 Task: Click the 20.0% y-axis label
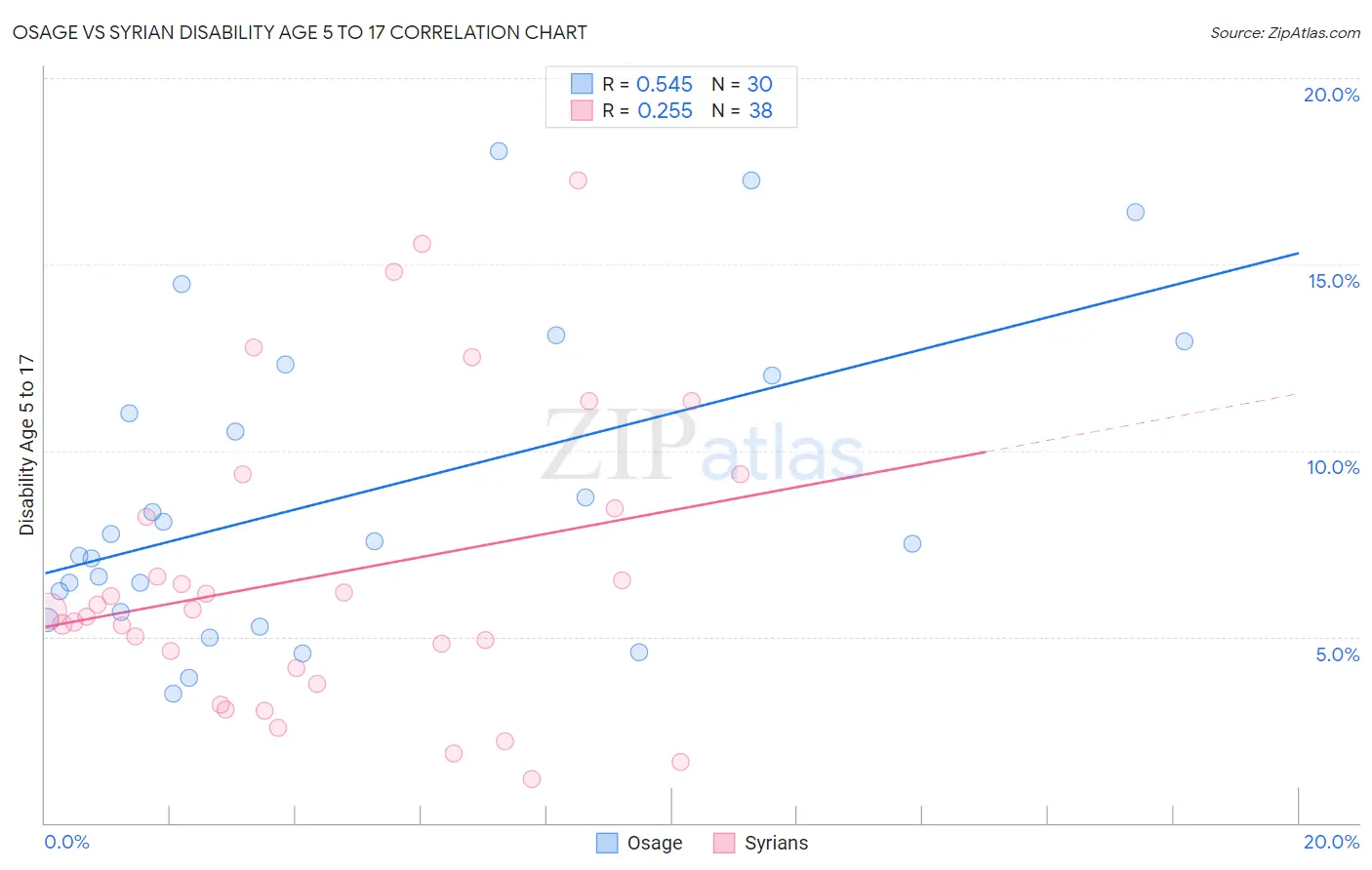click(x=1331, y=95)
